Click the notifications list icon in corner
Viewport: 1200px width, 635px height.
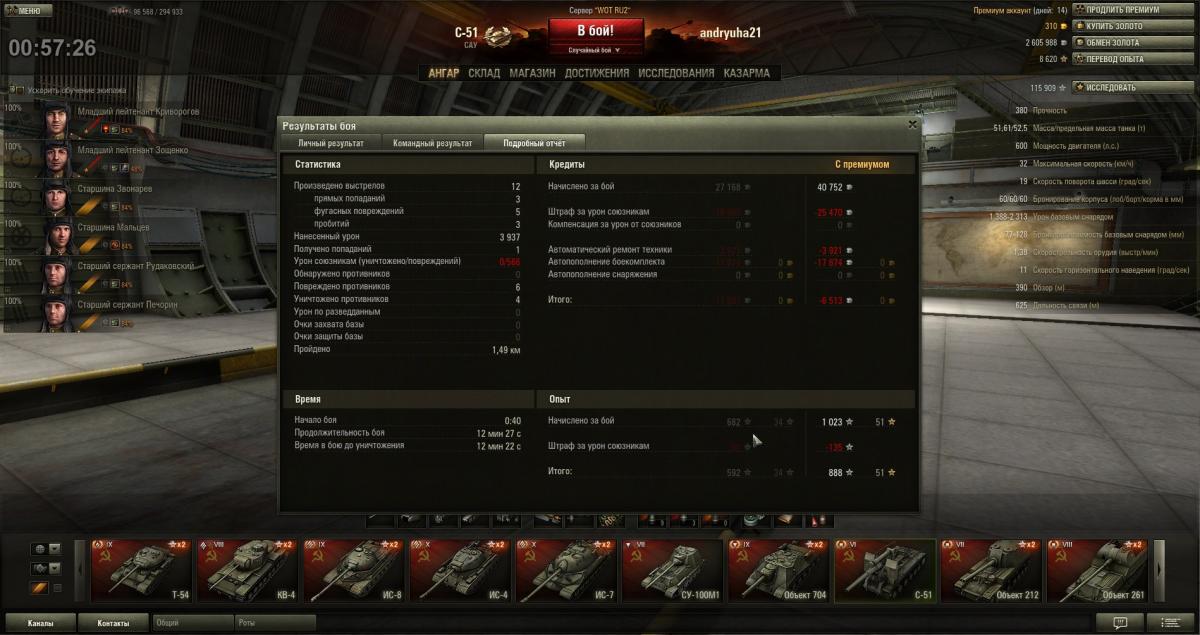click(x=1171, y=622)
